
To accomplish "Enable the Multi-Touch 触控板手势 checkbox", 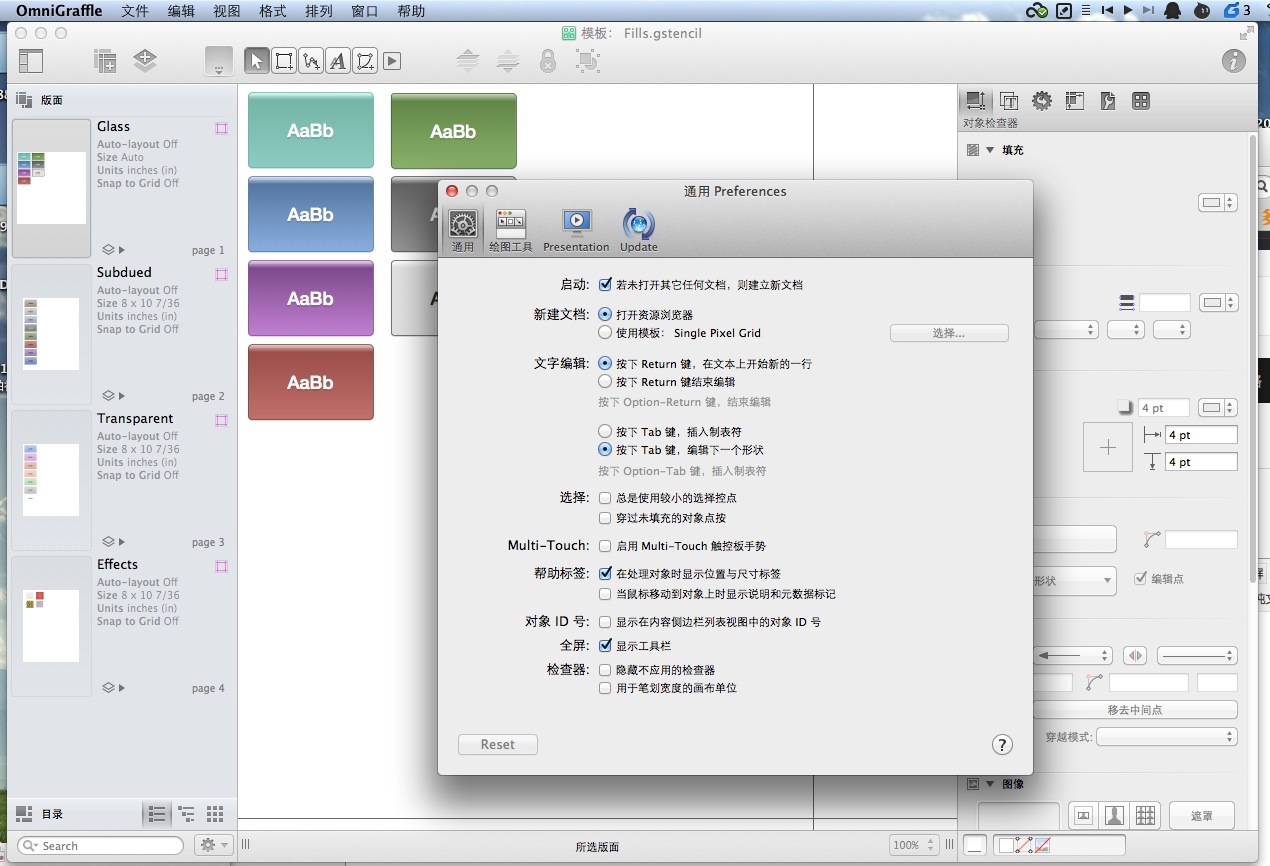I will pyautogui.click(x=605, y=546).
